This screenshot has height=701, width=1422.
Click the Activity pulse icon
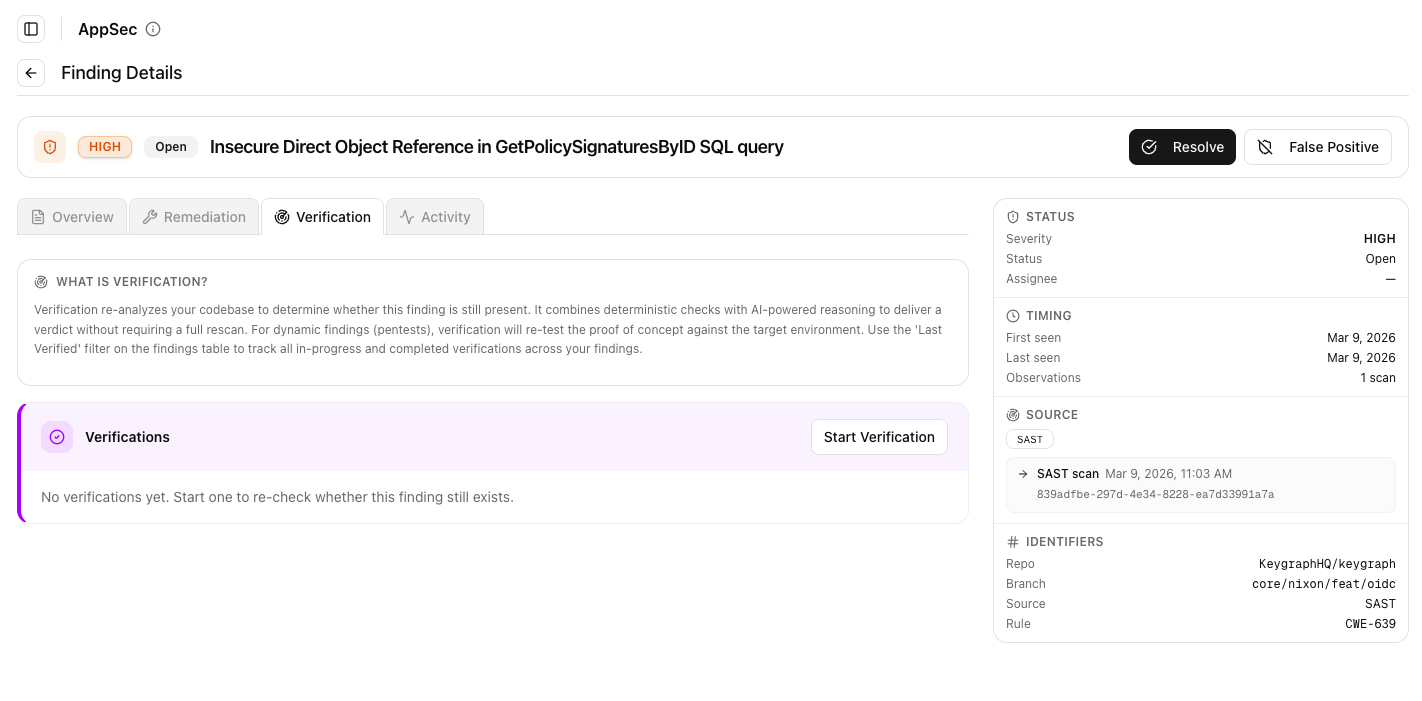(407, 217)
